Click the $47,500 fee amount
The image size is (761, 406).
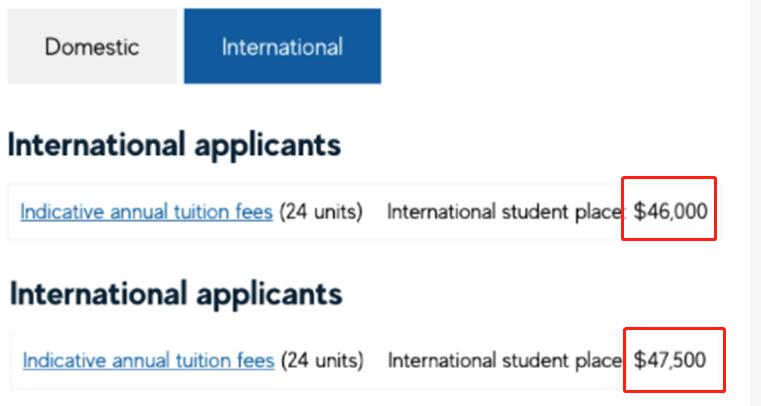pos(672,359)
